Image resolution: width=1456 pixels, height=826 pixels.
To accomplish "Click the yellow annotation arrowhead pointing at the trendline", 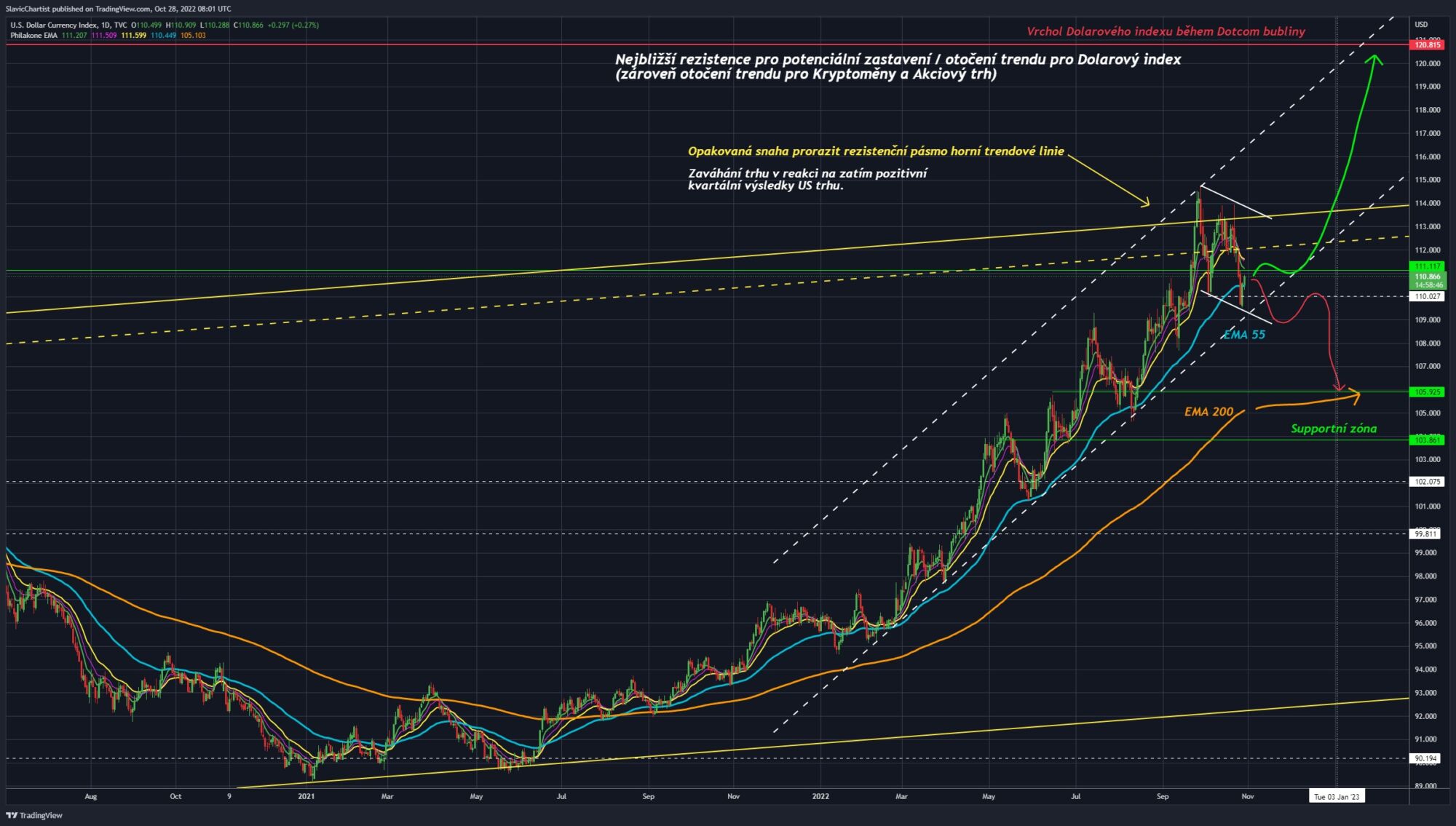I will point(1144,202).
